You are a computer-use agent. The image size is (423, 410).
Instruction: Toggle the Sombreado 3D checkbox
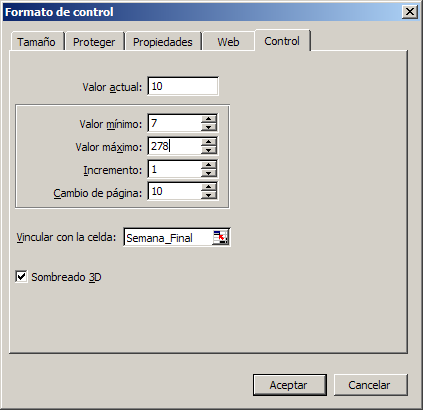coord(21,277)
